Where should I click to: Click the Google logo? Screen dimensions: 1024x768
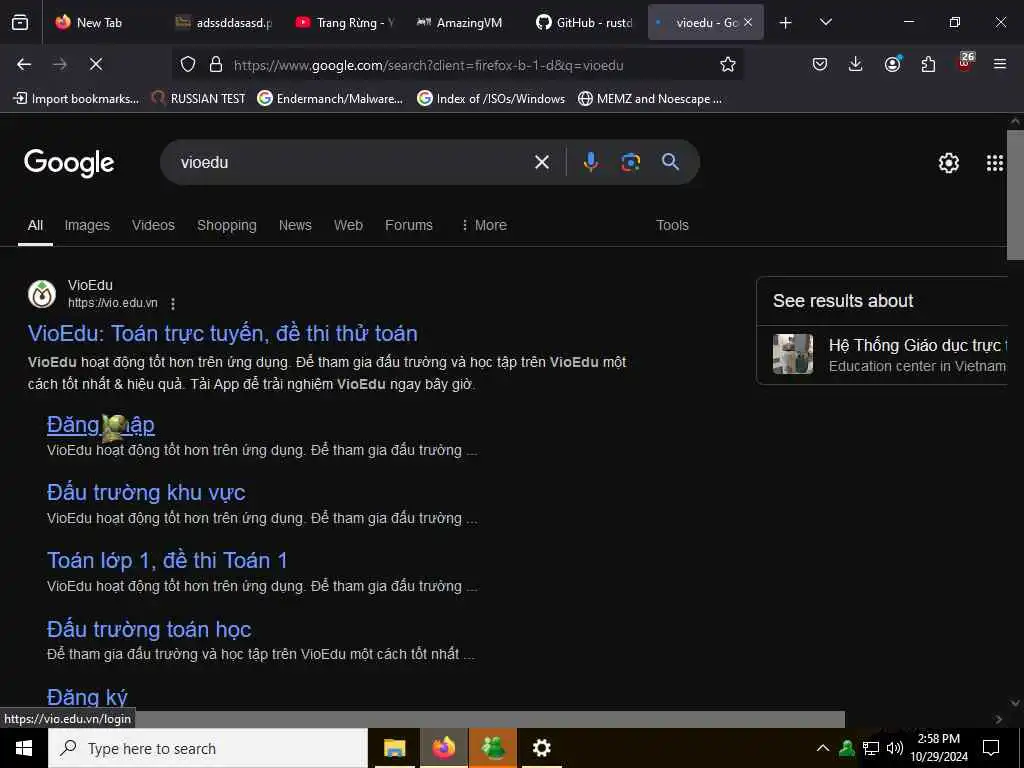pyautogui.click(x=69, y=163)
